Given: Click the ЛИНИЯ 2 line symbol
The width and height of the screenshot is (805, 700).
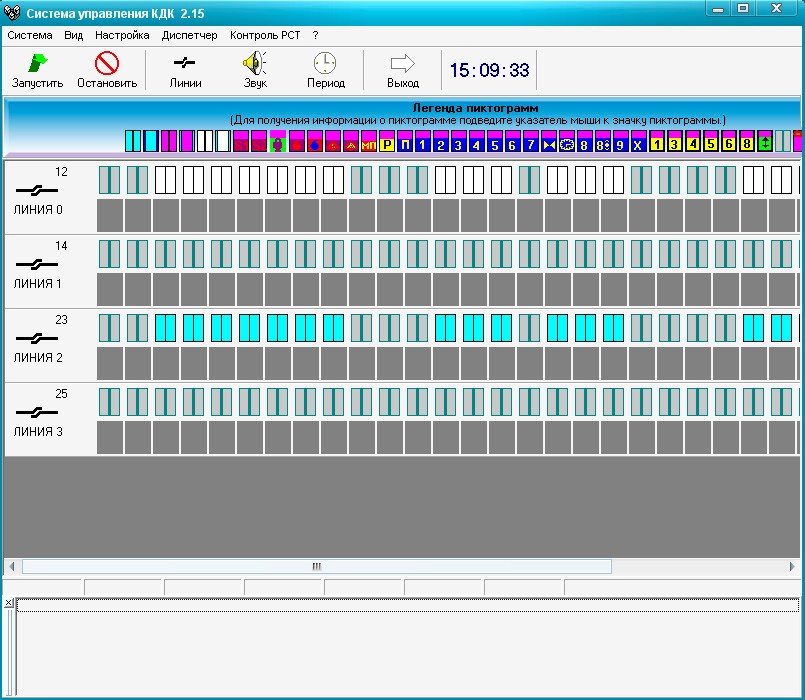Looking at the screenshot, I should coord(36,338).
